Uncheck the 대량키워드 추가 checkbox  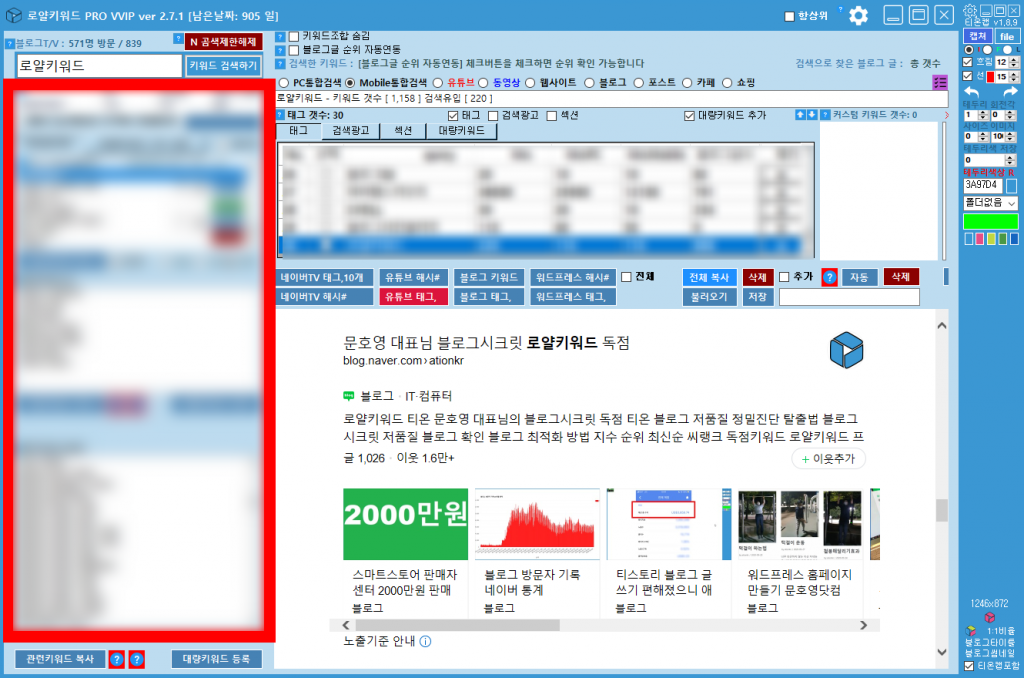point(689,116)
